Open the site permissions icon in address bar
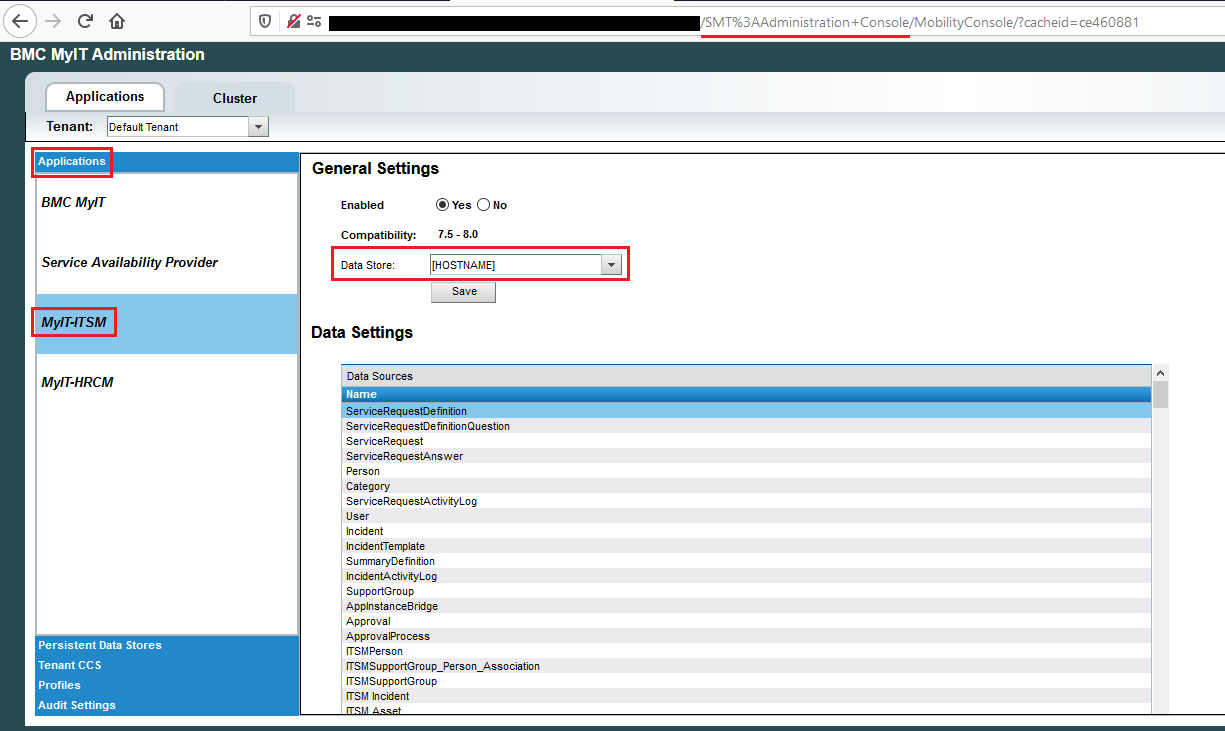The image size is (1225, 731). coord(314,21)
